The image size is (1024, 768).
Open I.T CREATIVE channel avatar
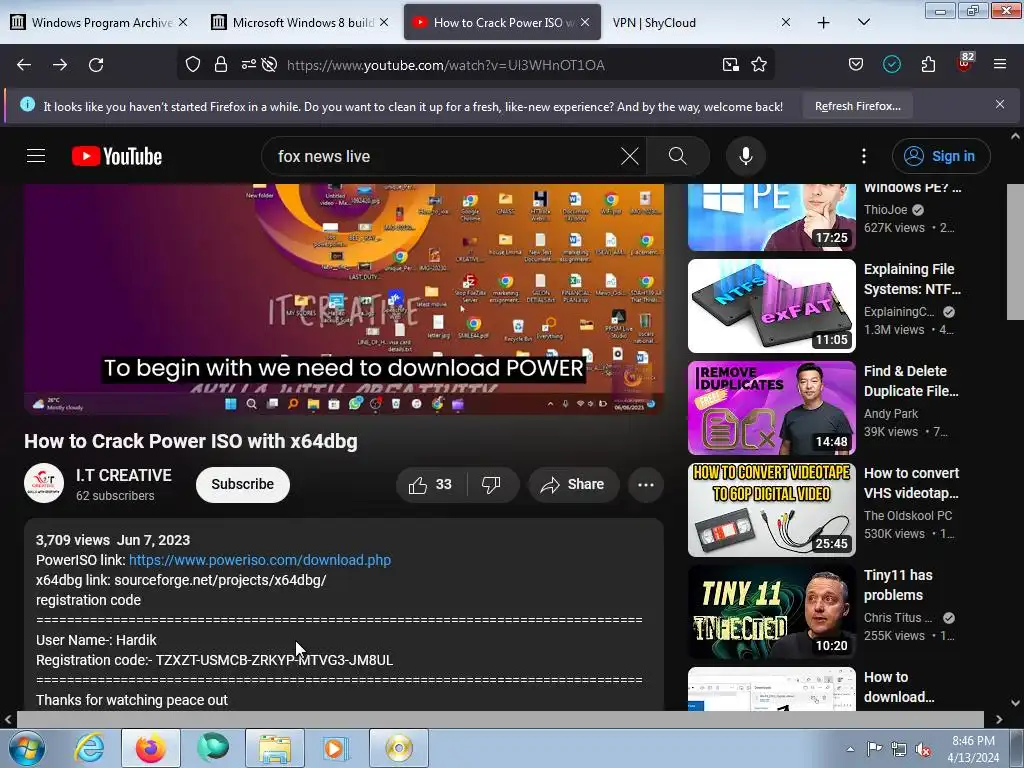[x=44, y=483]
